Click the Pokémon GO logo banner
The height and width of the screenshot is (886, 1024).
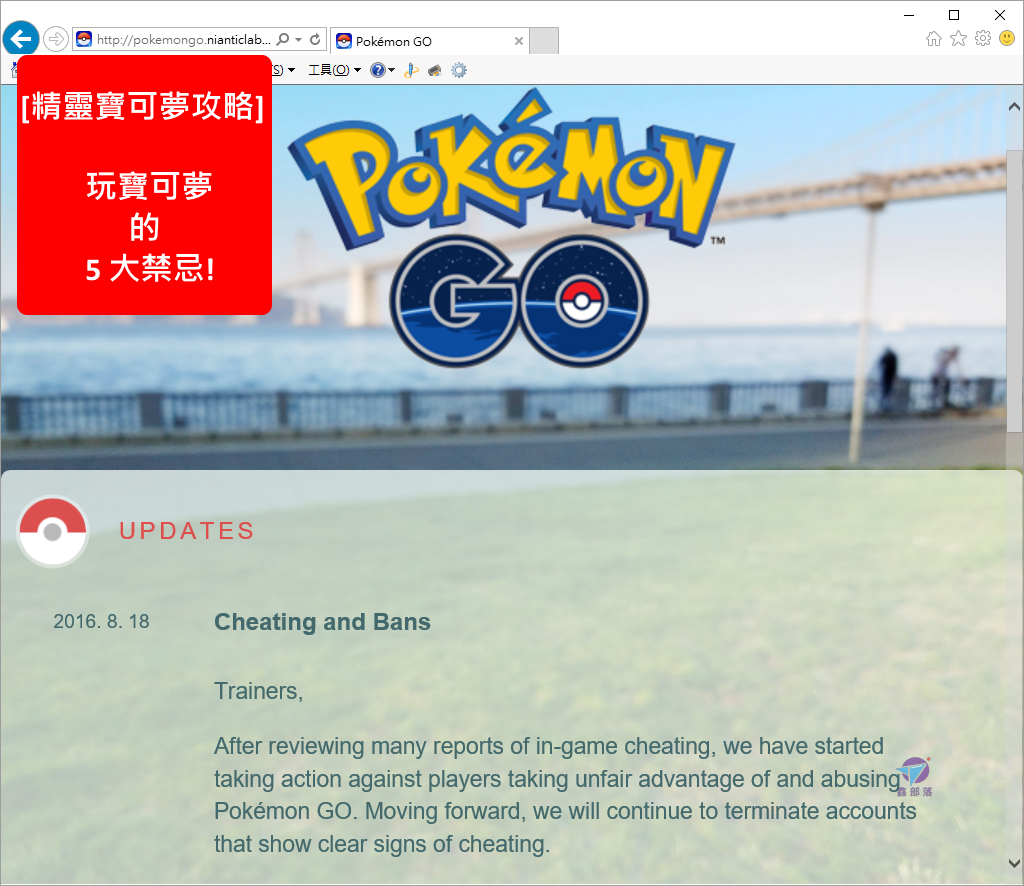pos(513,229)
